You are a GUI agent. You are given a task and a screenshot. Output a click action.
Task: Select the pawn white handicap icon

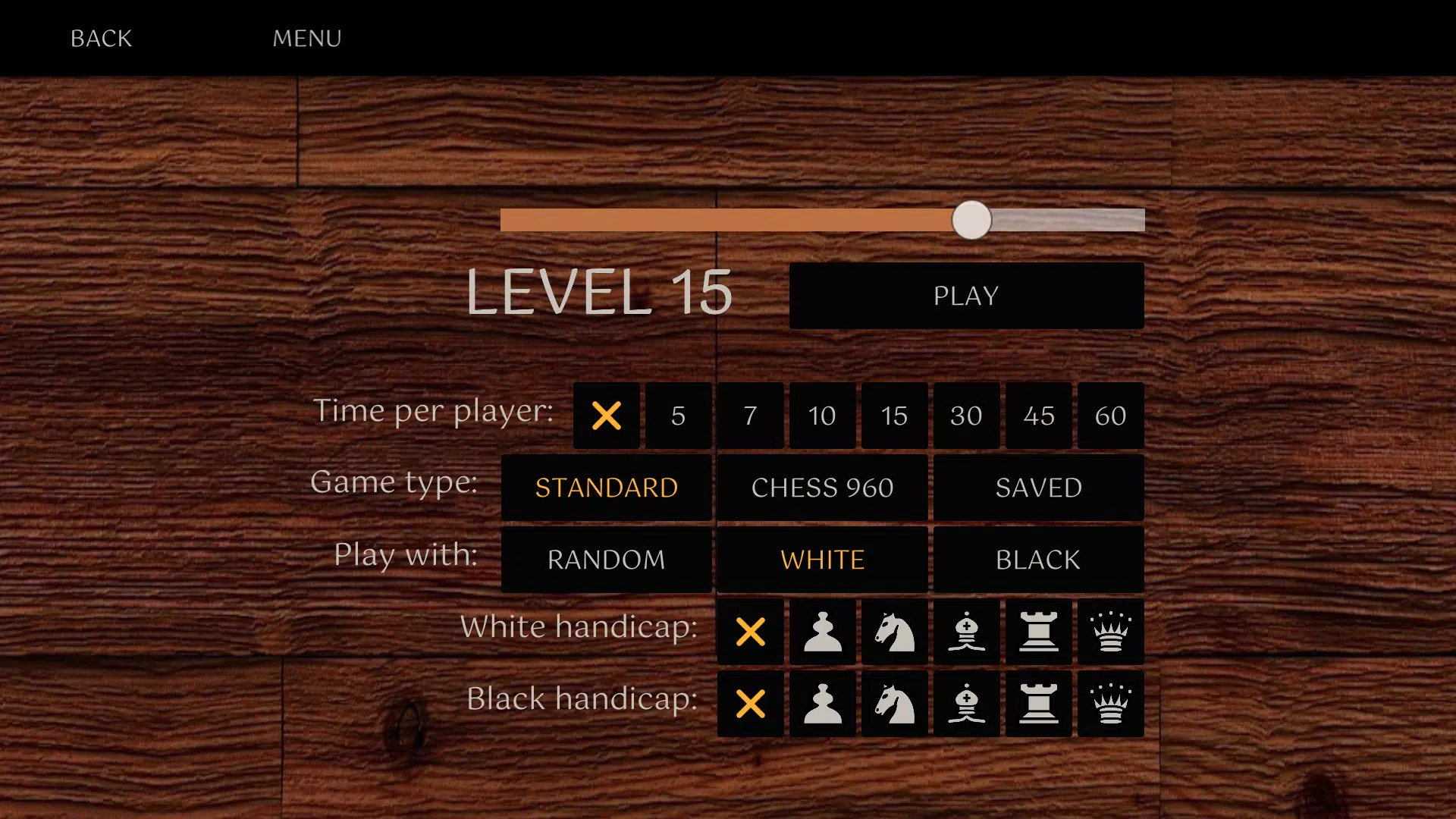822,631
